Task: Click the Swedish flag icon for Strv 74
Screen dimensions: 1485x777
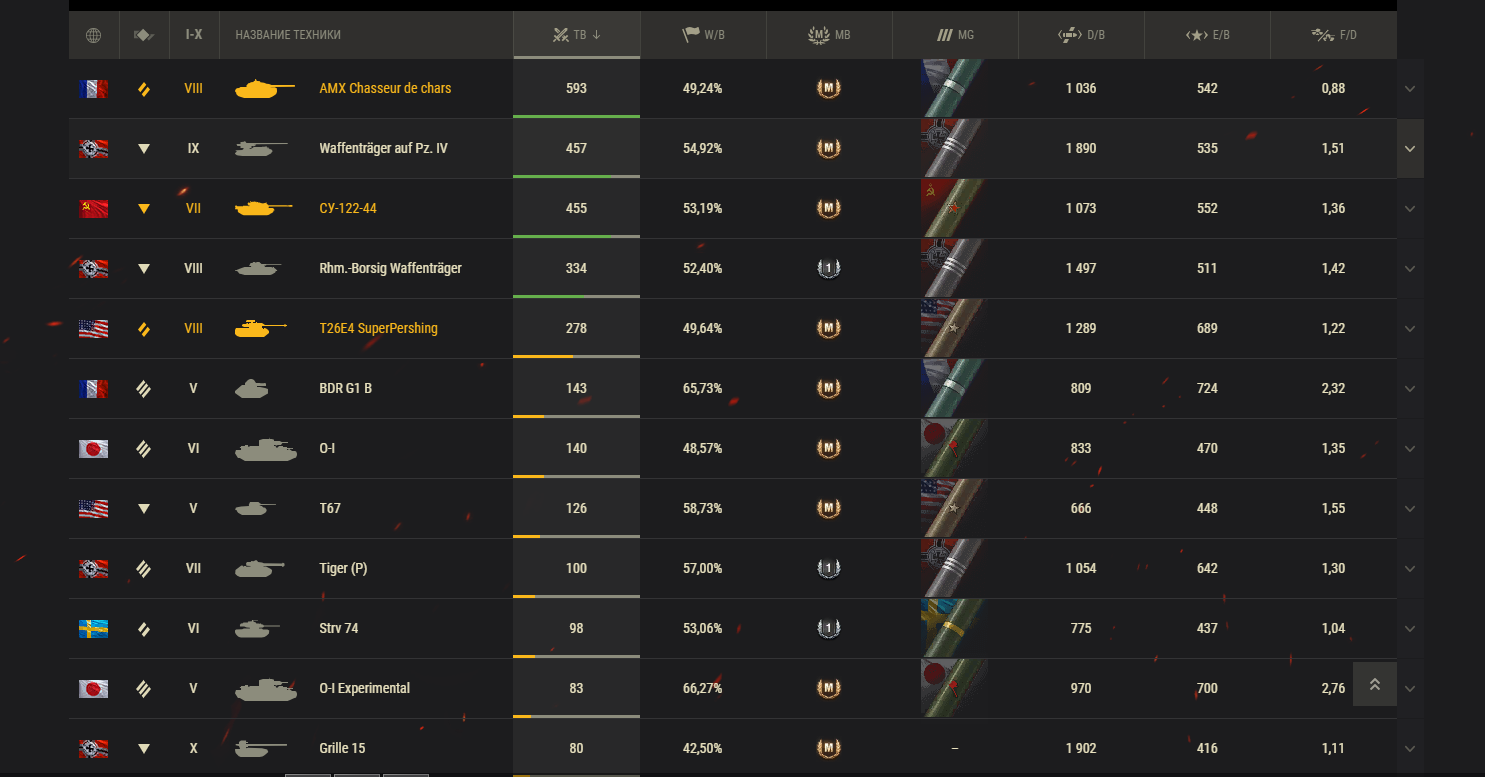Action: point(94,628)
